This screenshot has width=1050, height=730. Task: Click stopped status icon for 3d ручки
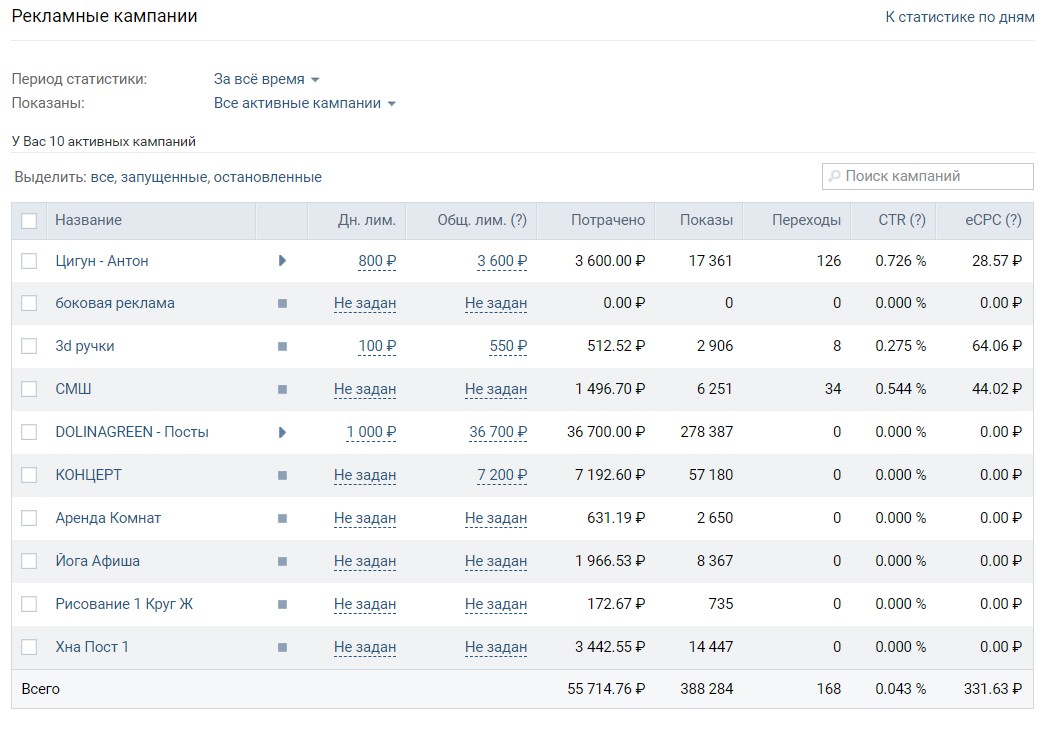point(282,347)
